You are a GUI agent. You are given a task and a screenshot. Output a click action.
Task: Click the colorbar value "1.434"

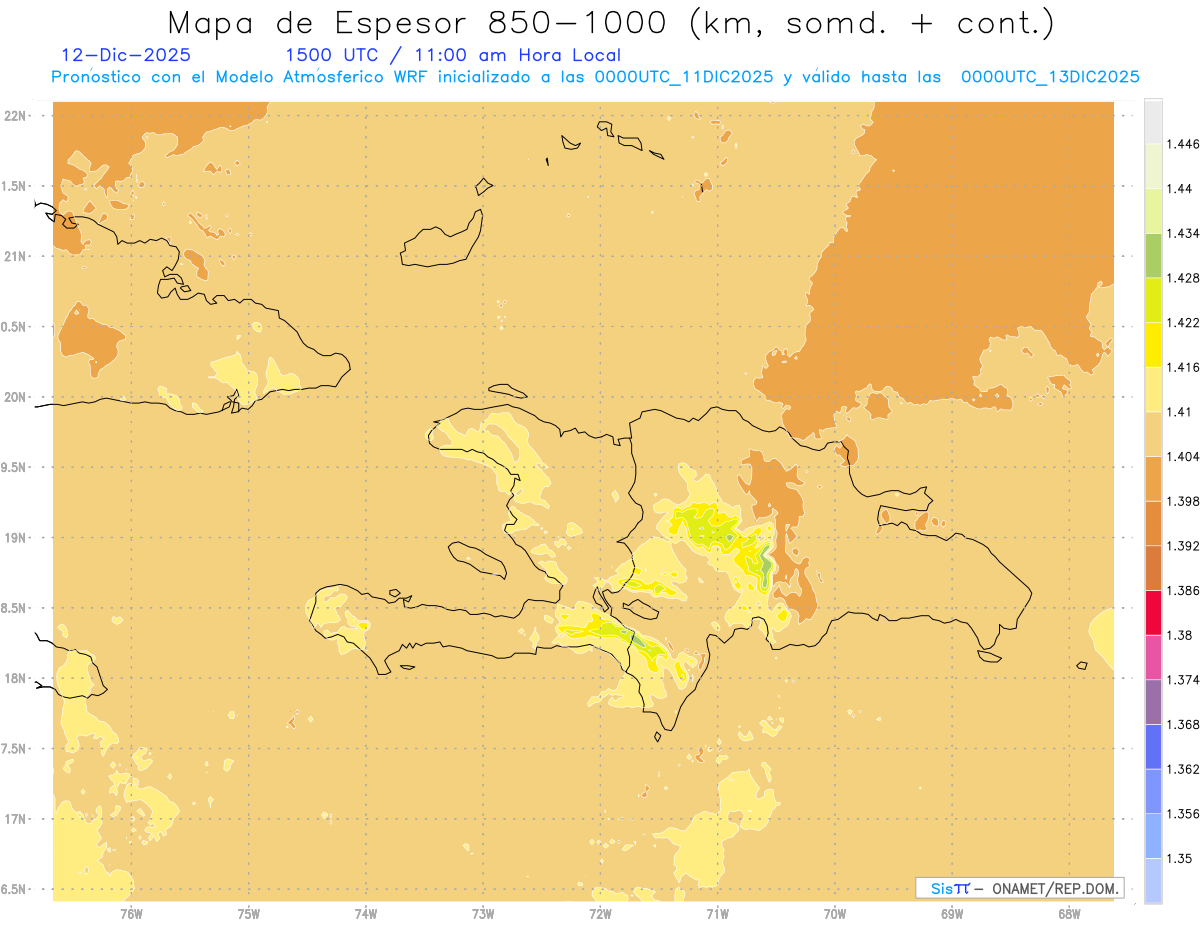(1182, 233)
